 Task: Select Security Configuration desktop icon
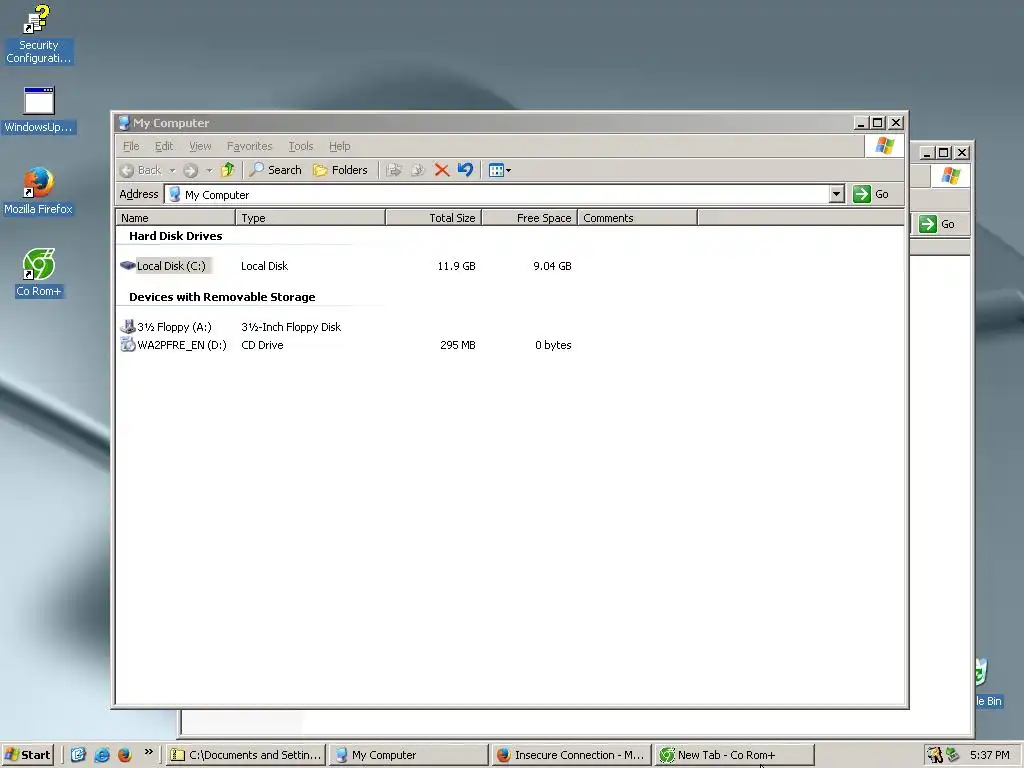pos(39,34)
